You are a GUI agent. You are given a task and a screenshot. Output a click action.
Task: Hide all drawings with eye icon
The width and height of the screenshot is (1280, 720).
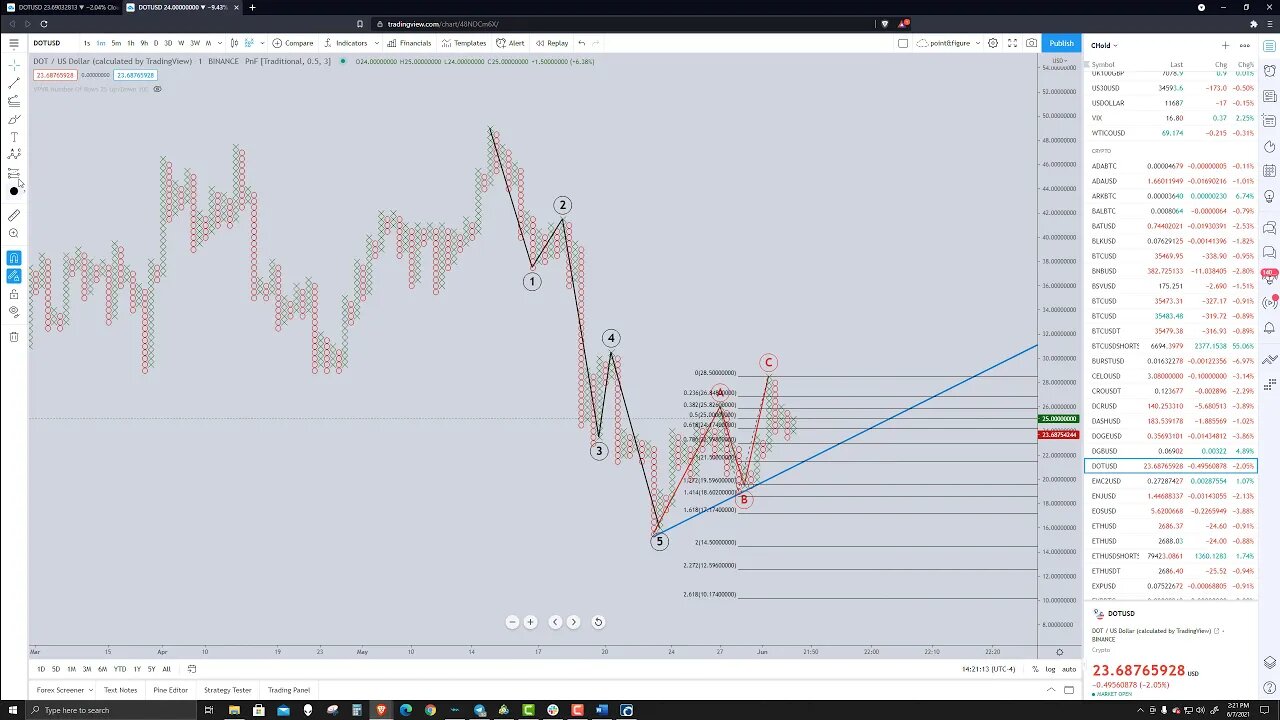click(14, 312)
